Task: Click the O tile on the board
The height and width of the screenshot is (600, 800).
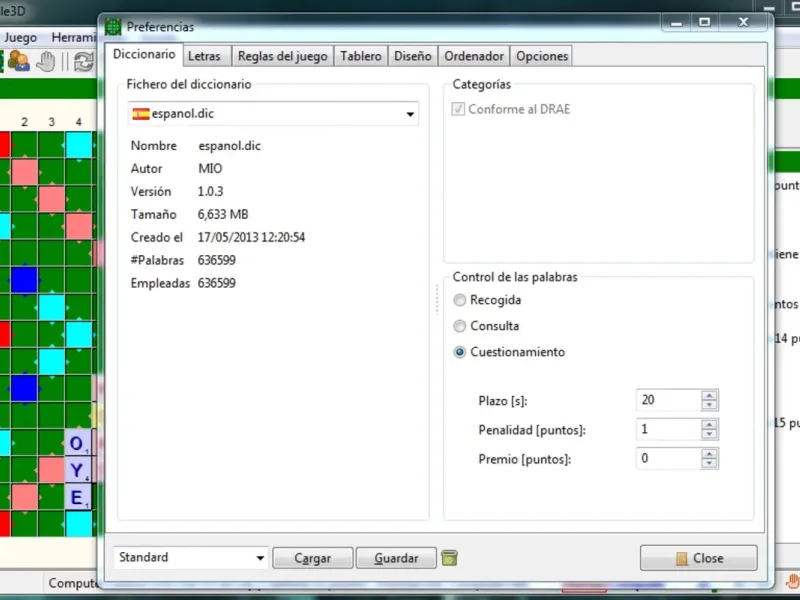Action: coord(78,442)
